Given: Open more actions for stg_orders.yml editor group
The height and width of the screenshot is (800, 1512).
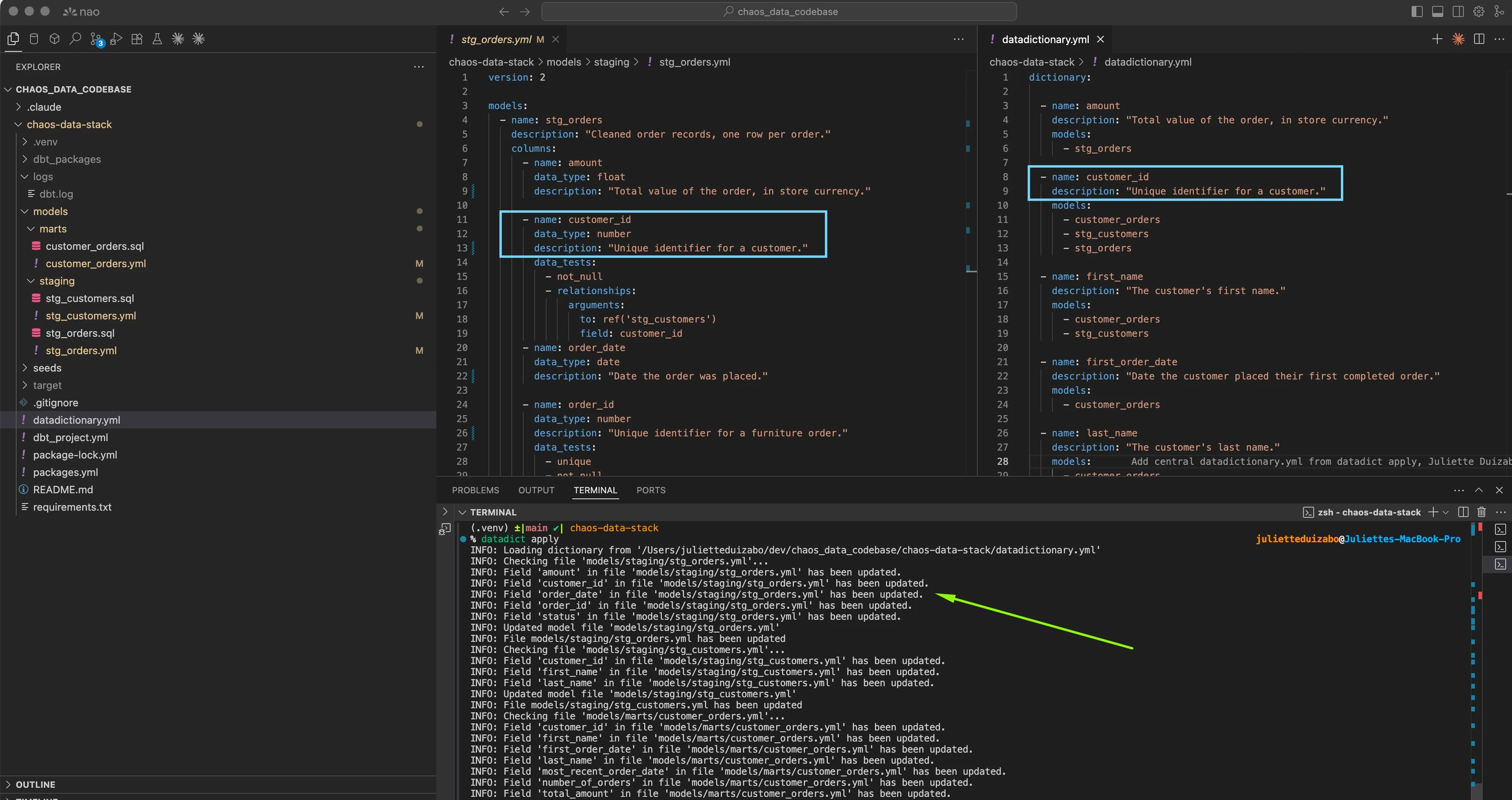Looking at the screenshot, I should coord(958,39).
